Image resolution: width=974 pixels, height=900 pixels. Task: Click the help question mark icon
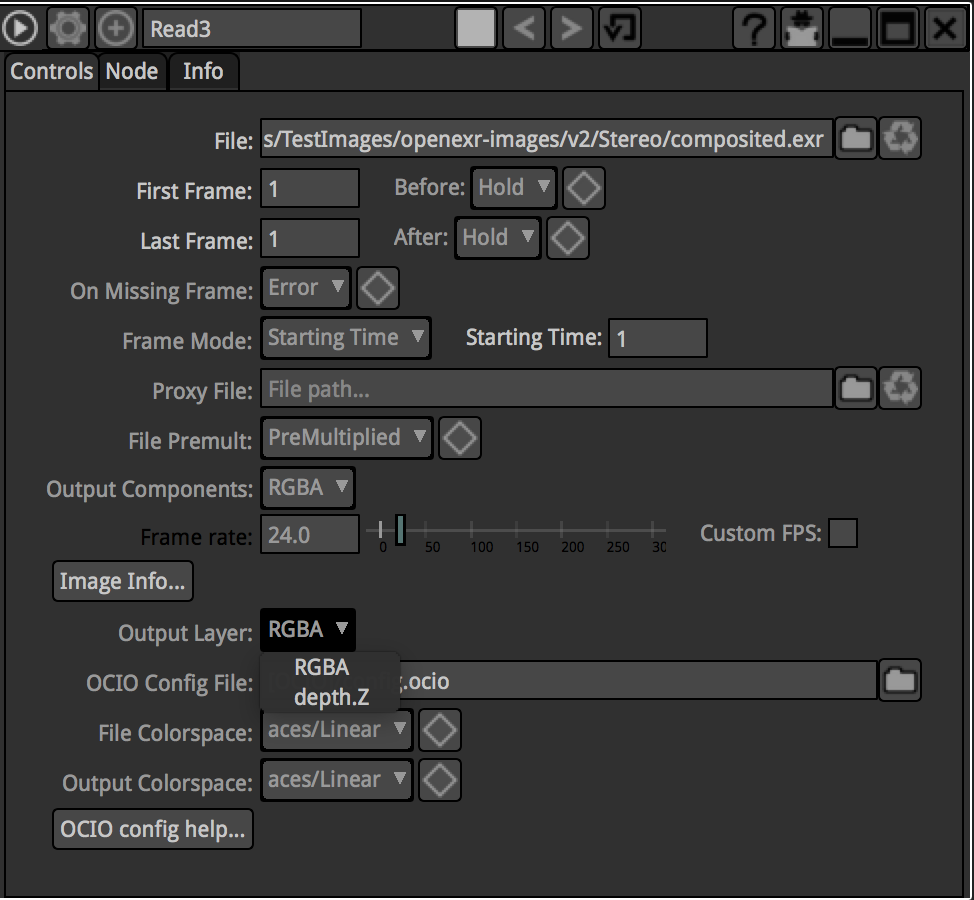coord(755,29)
